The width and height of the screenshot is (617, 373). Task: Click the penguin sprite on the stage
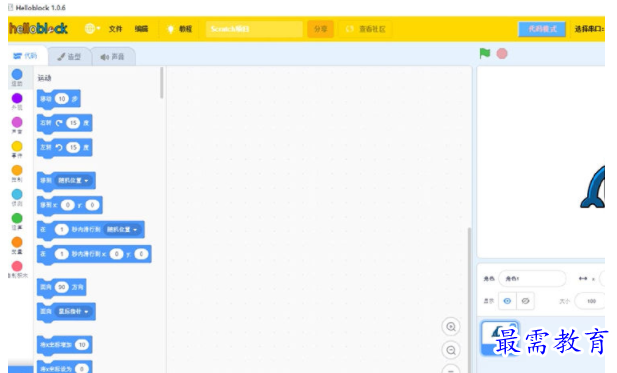[x=593, y=187]
